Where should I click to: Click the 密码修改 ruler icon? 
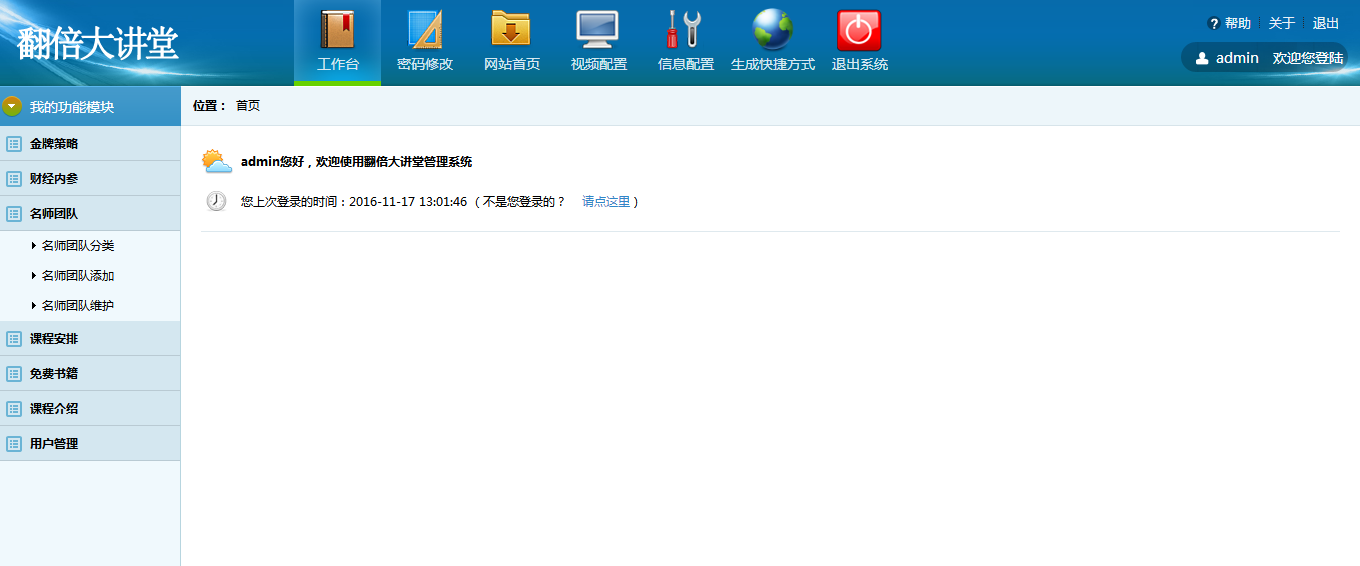[x=425, y=29]
